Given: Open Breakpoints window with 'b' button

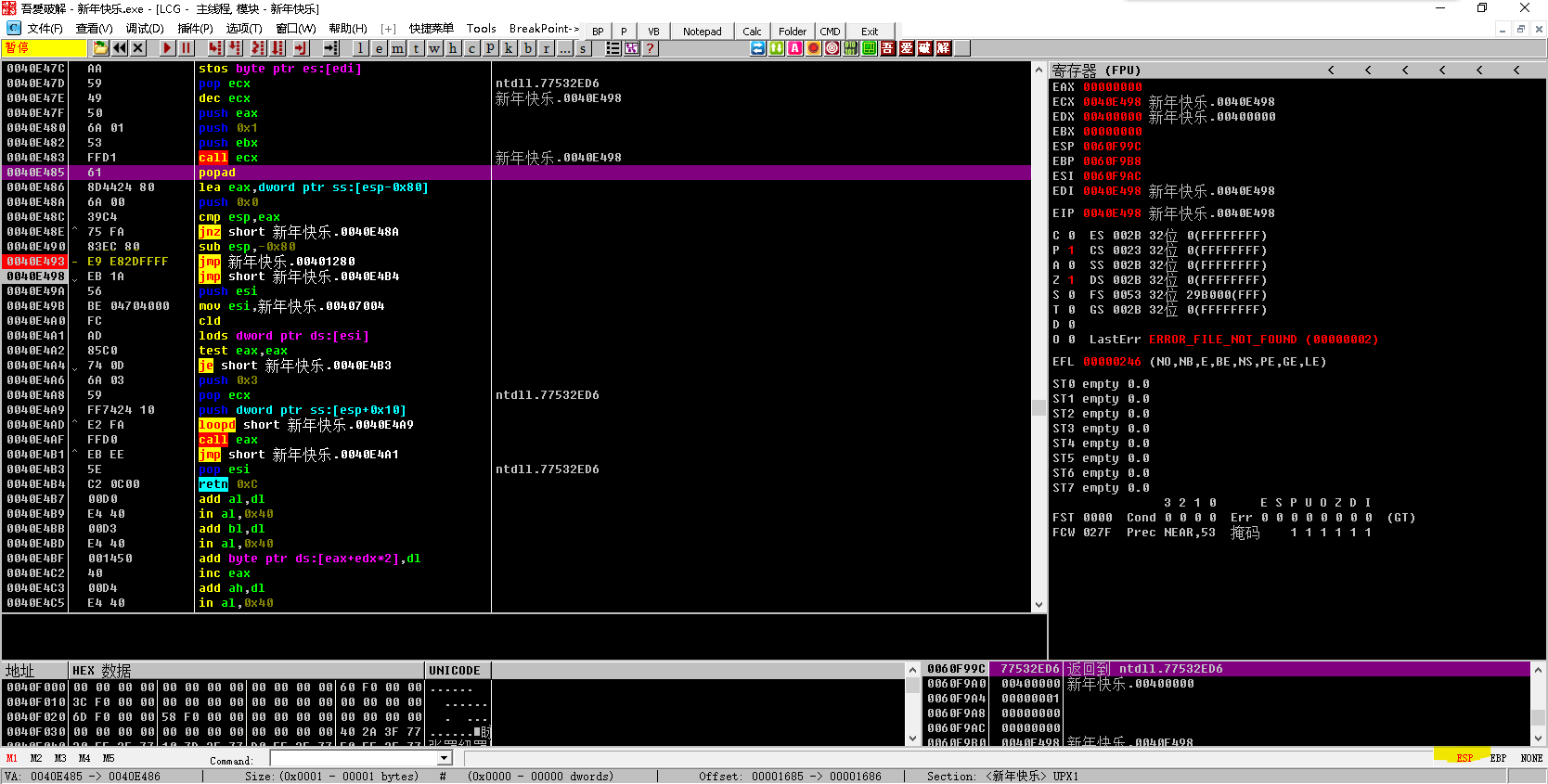Looking at the screenshot, I should (x=527, y=48).
